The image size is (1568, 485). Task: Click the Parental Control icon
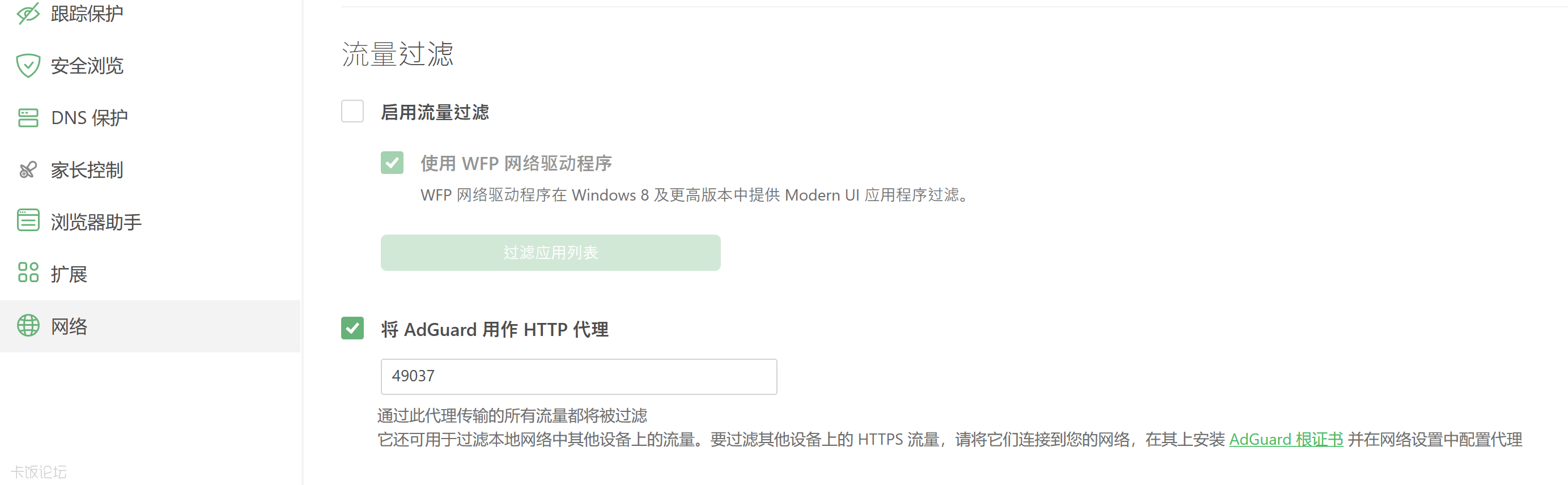[28, 170]
